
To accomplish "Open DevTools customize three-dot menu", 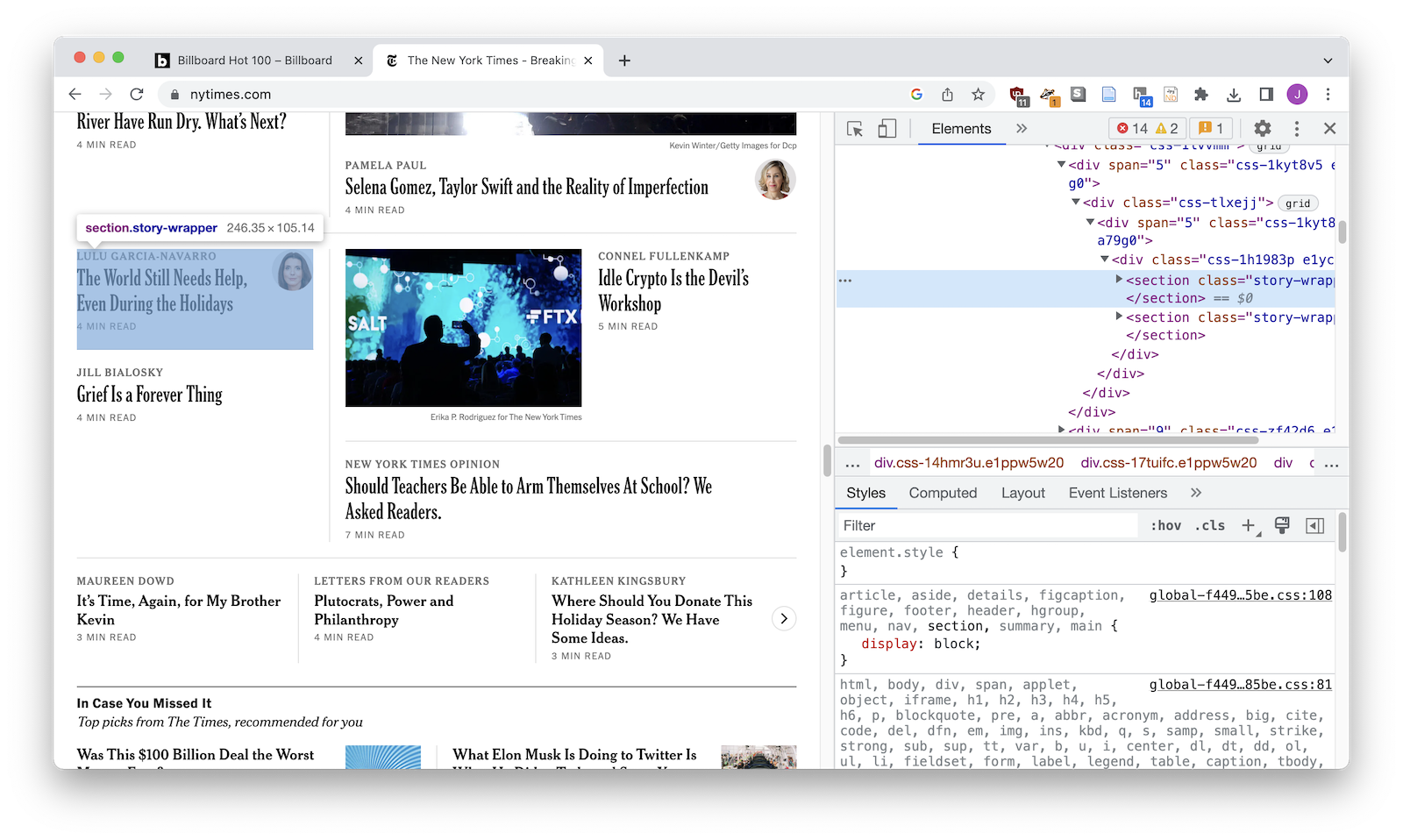I will coord(1297,129).
